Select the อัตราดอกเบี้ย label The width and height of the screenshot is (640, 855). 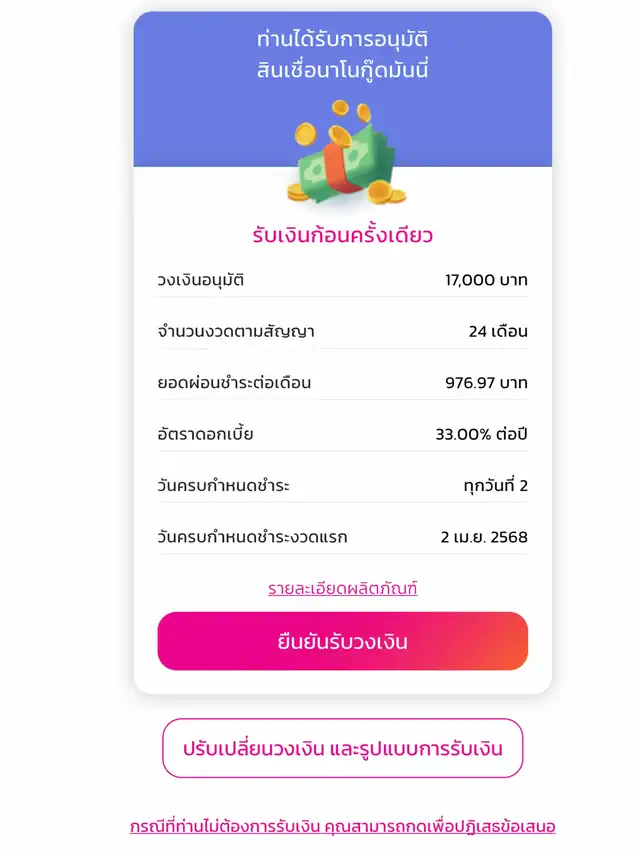206,435
